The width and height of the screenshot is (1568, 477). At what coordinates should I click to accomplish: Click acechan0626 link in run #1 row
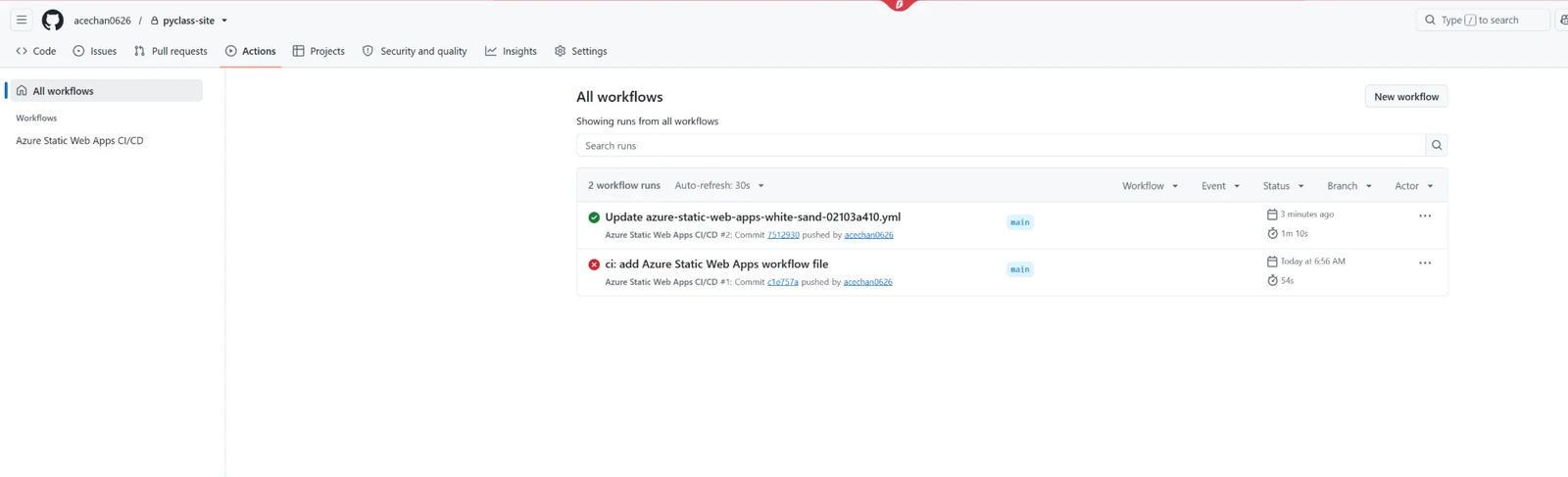867,282
